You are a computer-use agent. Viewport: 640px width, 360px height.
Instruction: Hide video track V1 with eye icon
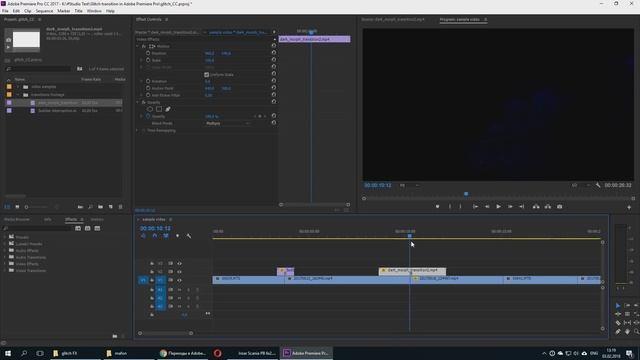[x=179, y=280]
